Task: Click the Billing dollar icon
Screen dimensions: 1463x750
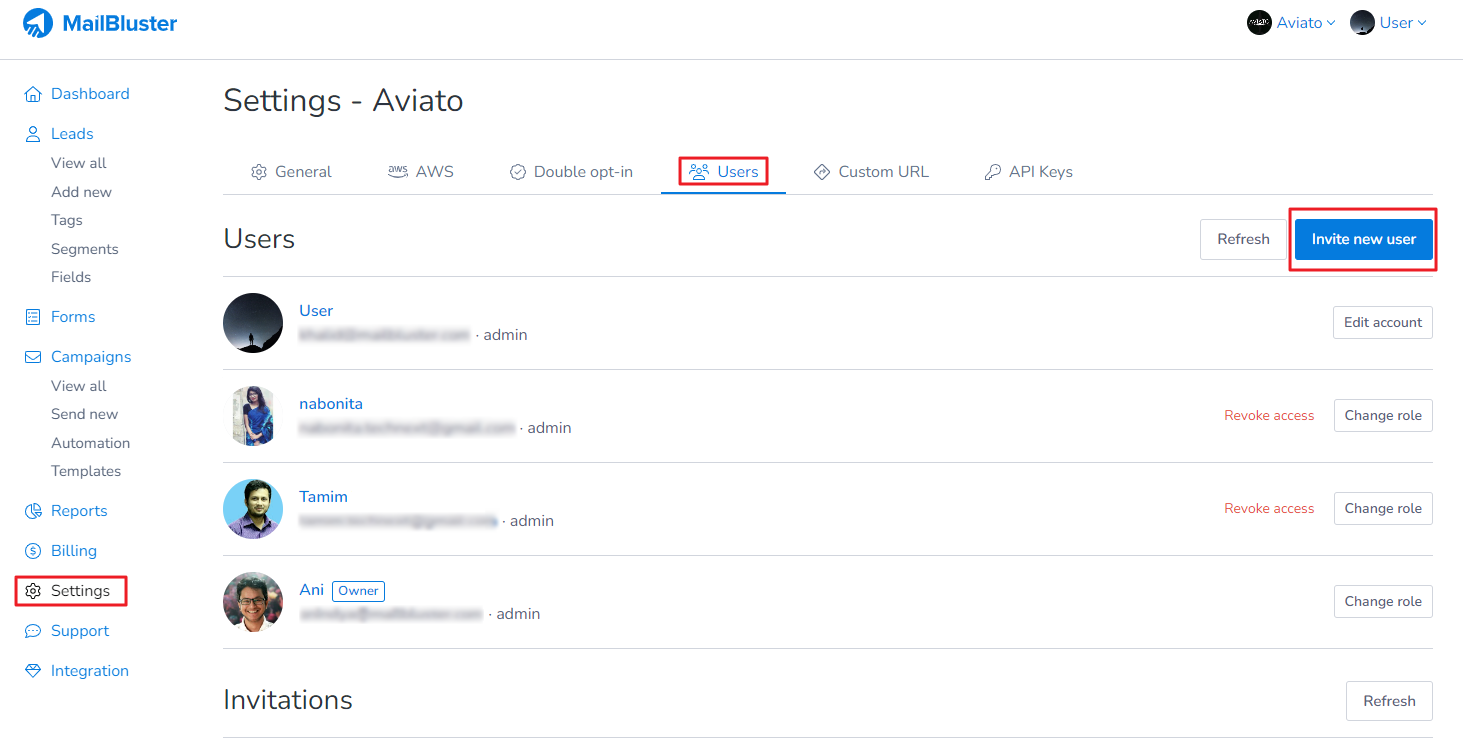Action: click(x=33, y=551)
